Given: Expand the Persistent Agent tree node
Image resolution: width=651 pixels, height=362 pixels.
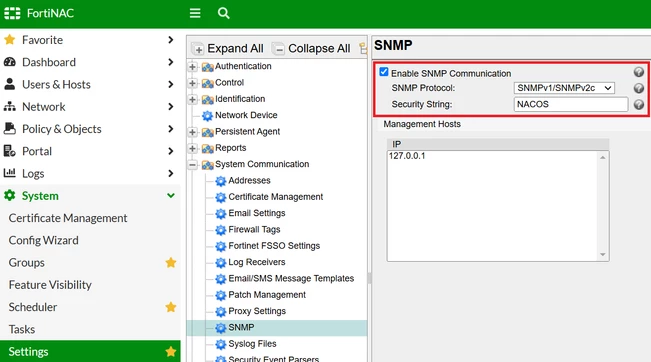Looking at the screenshot, I should click(193, 132).
